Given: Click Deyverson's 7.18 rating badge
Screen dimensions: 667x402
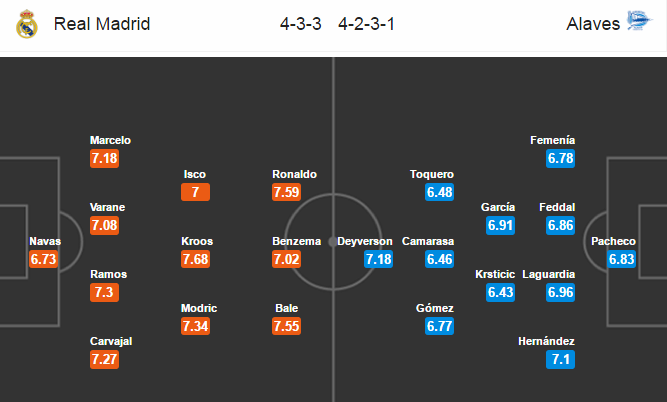Looking at the screenshot, I should (x=378, y=259).
